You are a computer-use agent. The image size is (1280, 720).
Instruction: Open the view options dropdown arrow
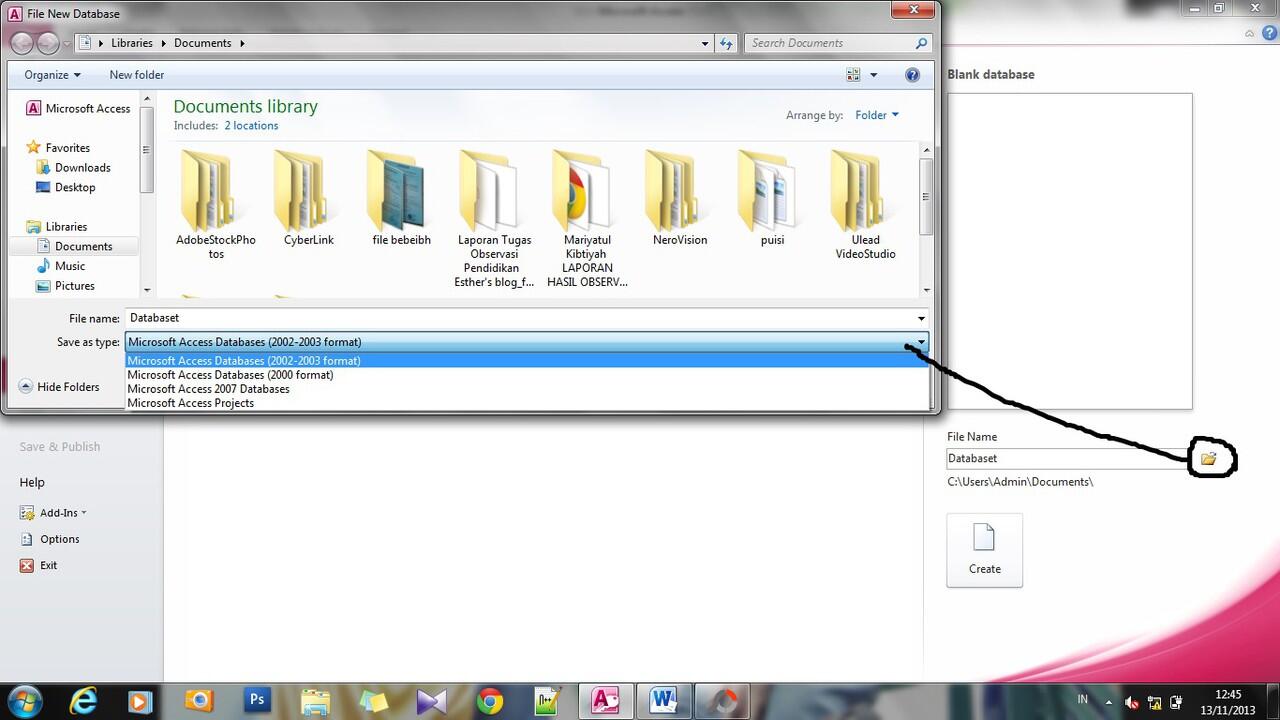click(x=874, y=75)
